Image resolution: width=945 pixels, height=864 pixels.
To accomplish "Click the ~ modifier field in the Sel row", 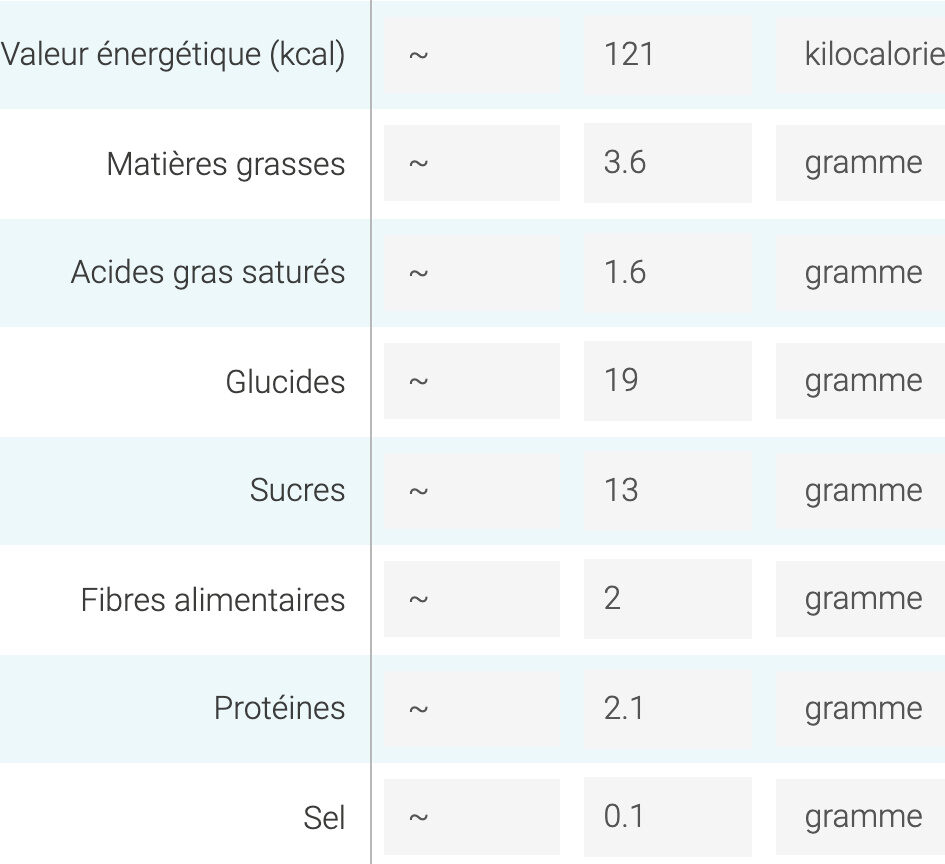I will (471, 817).
